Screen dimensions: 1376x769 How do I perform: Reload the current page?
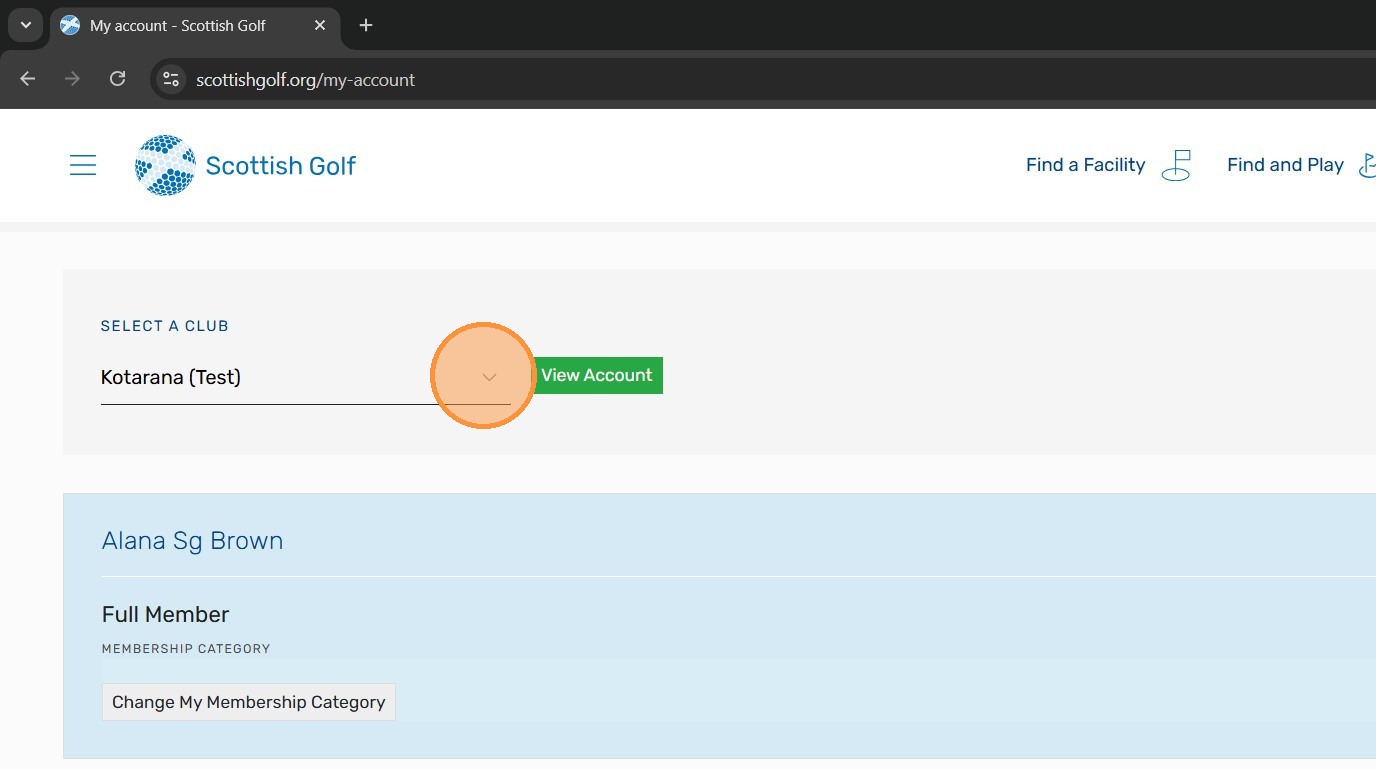point(117,79)
